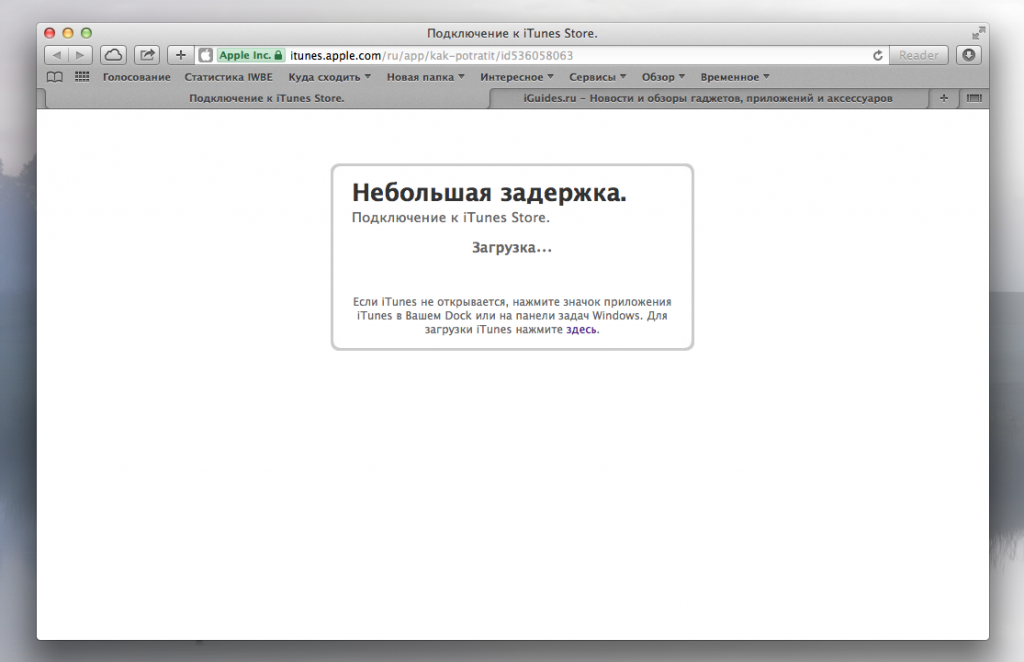The height and width of the screenshot is (662, 1024).
Task: Expand the Новая папка bookmarks folder
Action: (426, 77)
